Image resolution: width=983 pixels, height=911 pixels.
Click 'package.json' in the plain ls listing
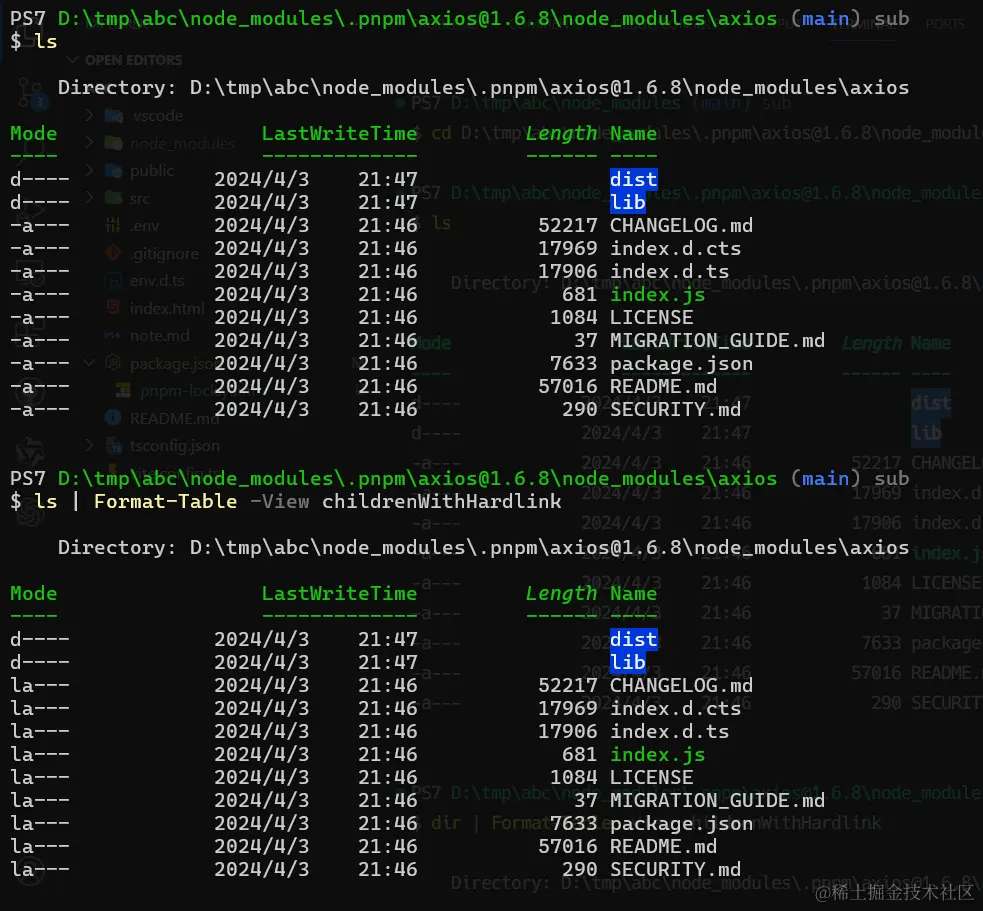click(681, 363)
